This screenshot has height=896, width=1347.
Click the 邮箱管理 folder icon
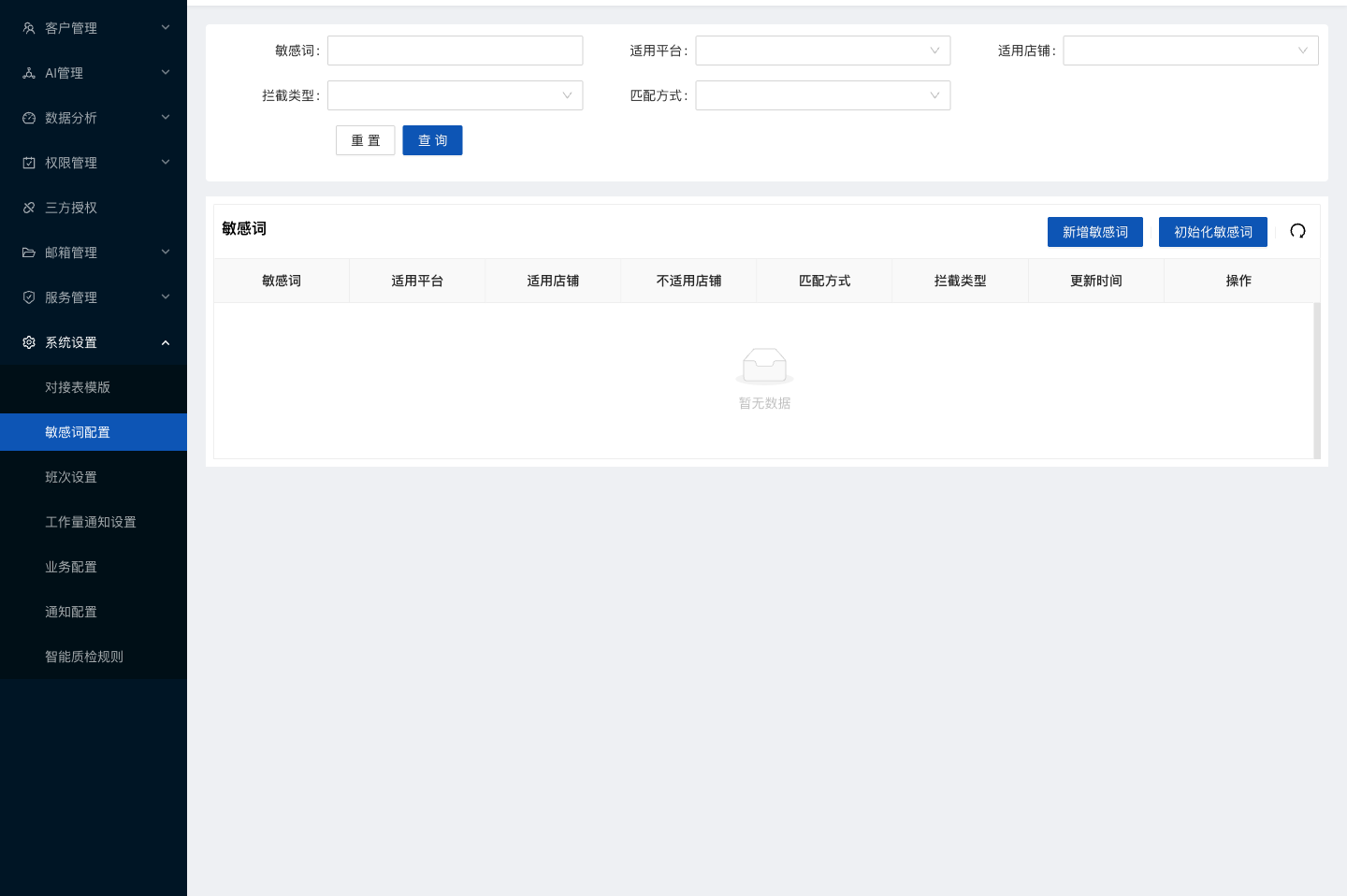[x=29, y=253]
